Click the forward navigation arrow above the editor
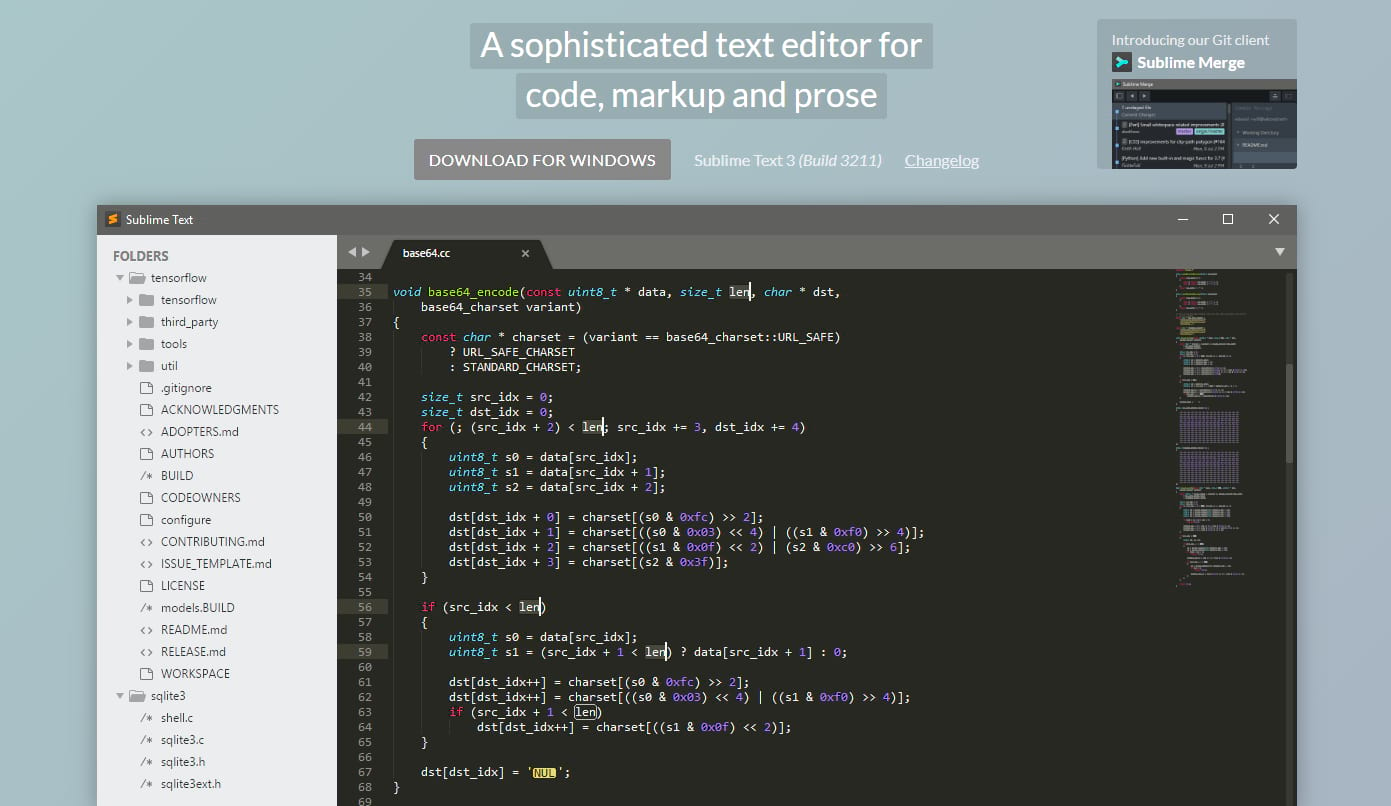1391x806 pixels. pyautogui.click(x=366, y=253)
